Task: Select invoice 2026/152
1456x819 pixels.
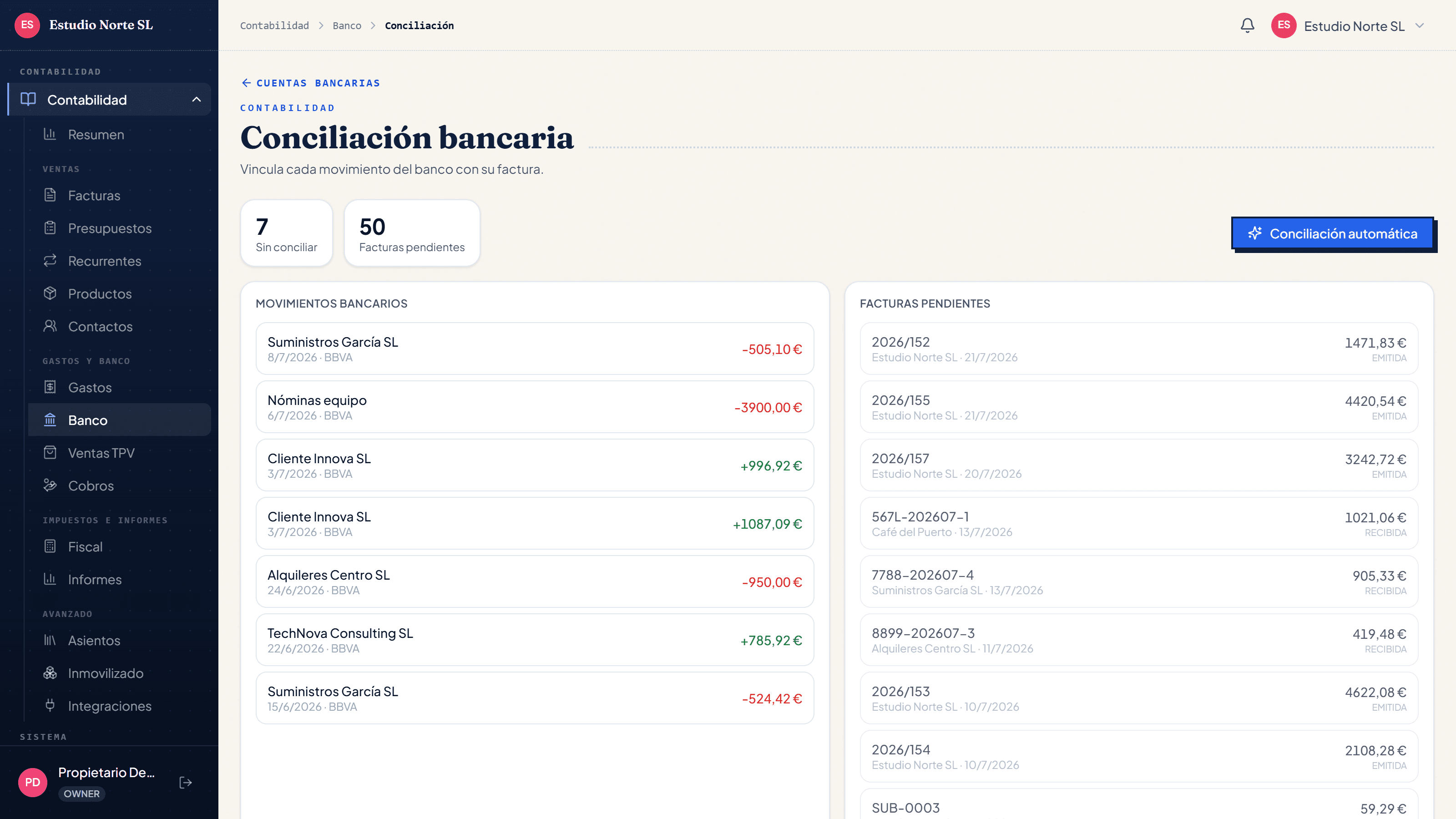Action: click(x=1139, y=349)
